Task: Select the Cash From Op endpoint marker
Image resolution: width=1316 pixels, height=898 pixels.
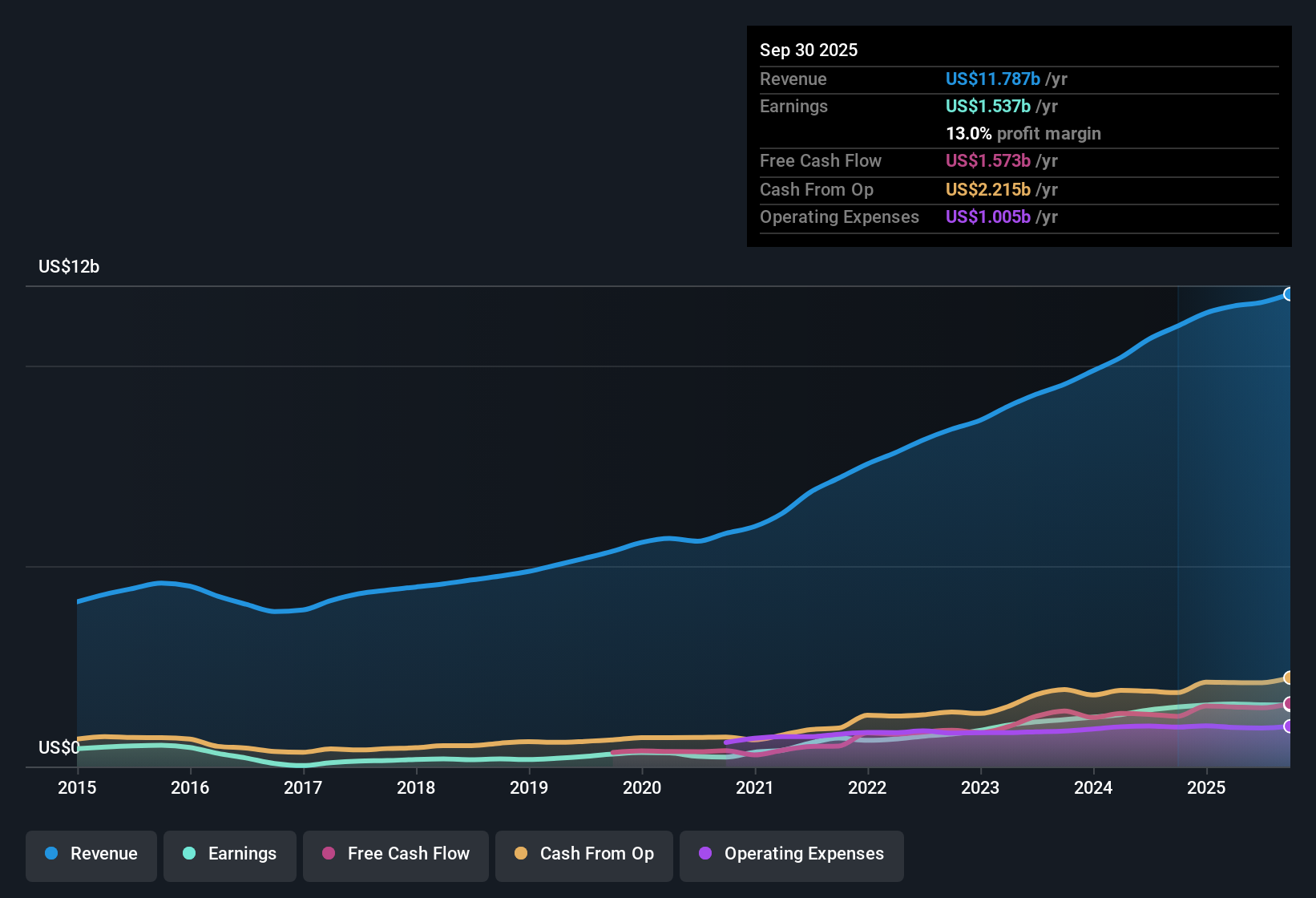Action: [x=1289, y=677]
